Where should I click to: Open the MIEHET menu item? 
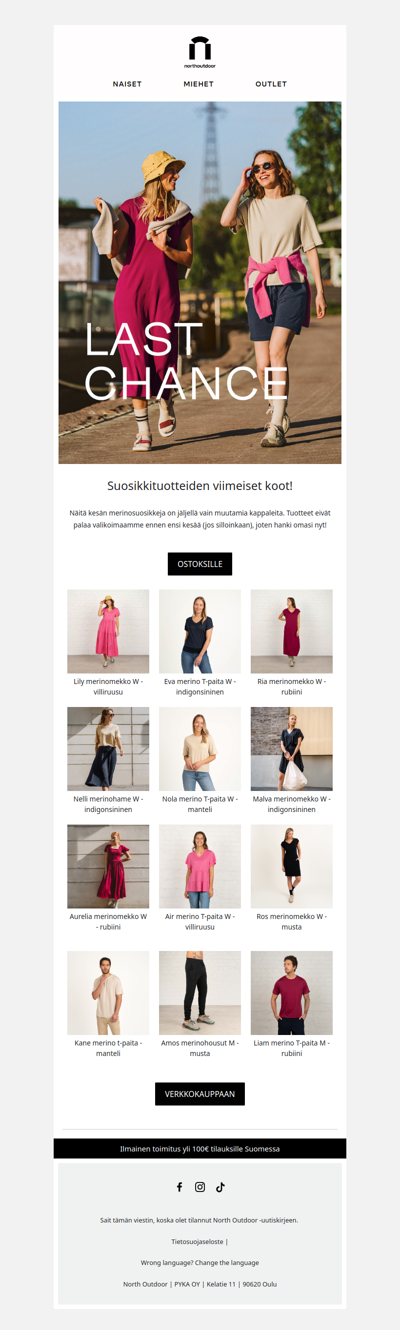click(198, 84)
